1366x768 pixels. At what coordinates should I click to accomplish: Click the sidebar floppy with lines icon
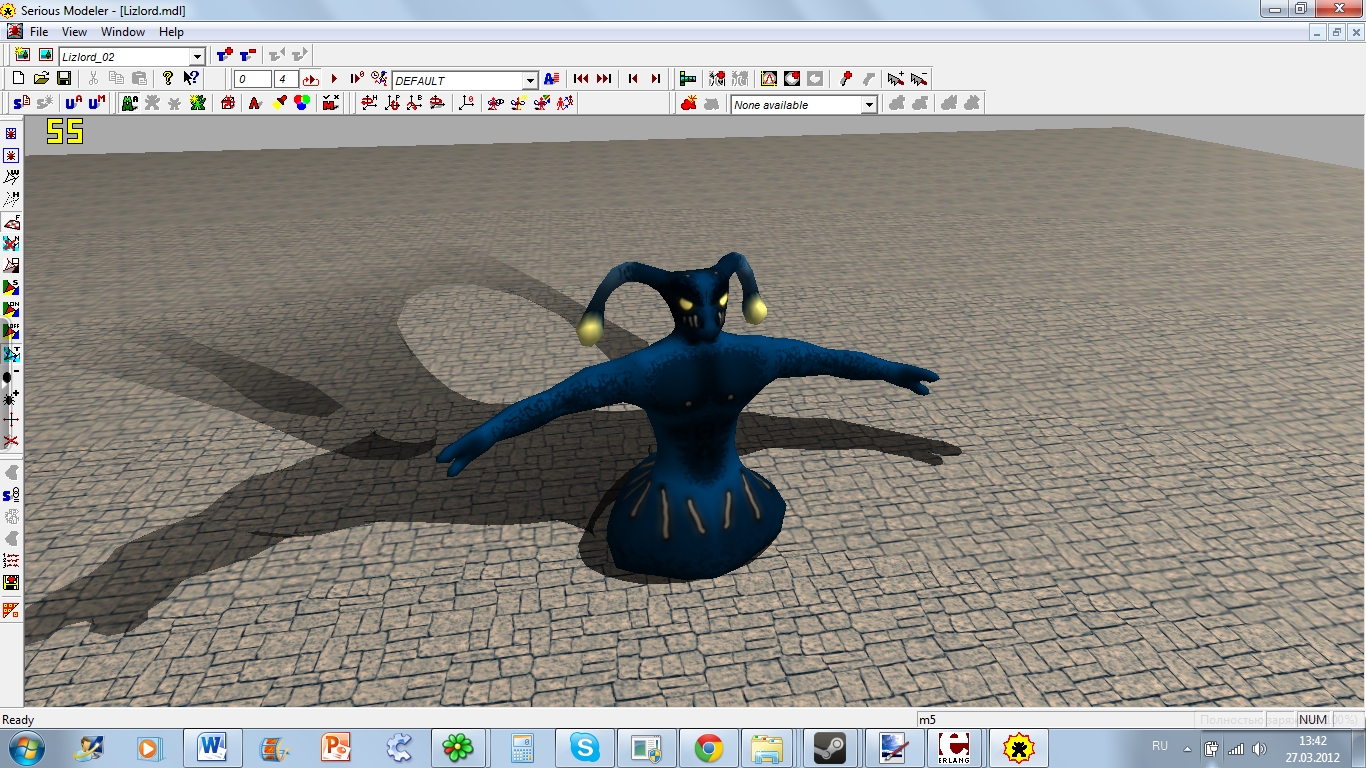point(11,582)
